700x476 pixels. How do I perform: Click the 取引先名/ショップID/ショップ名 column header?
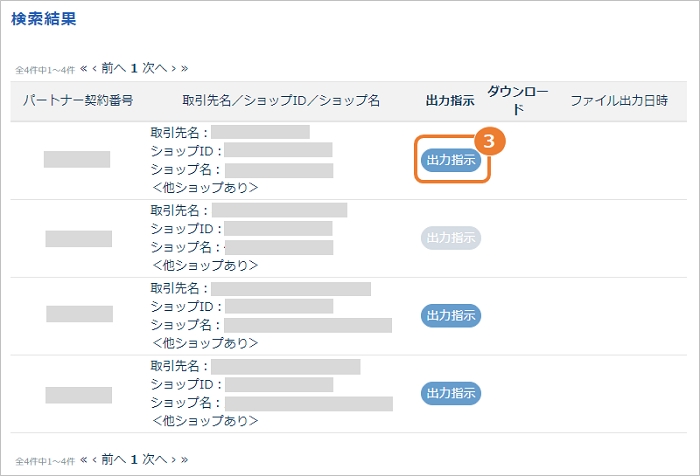pyautogui.click(x=281, y=100)
